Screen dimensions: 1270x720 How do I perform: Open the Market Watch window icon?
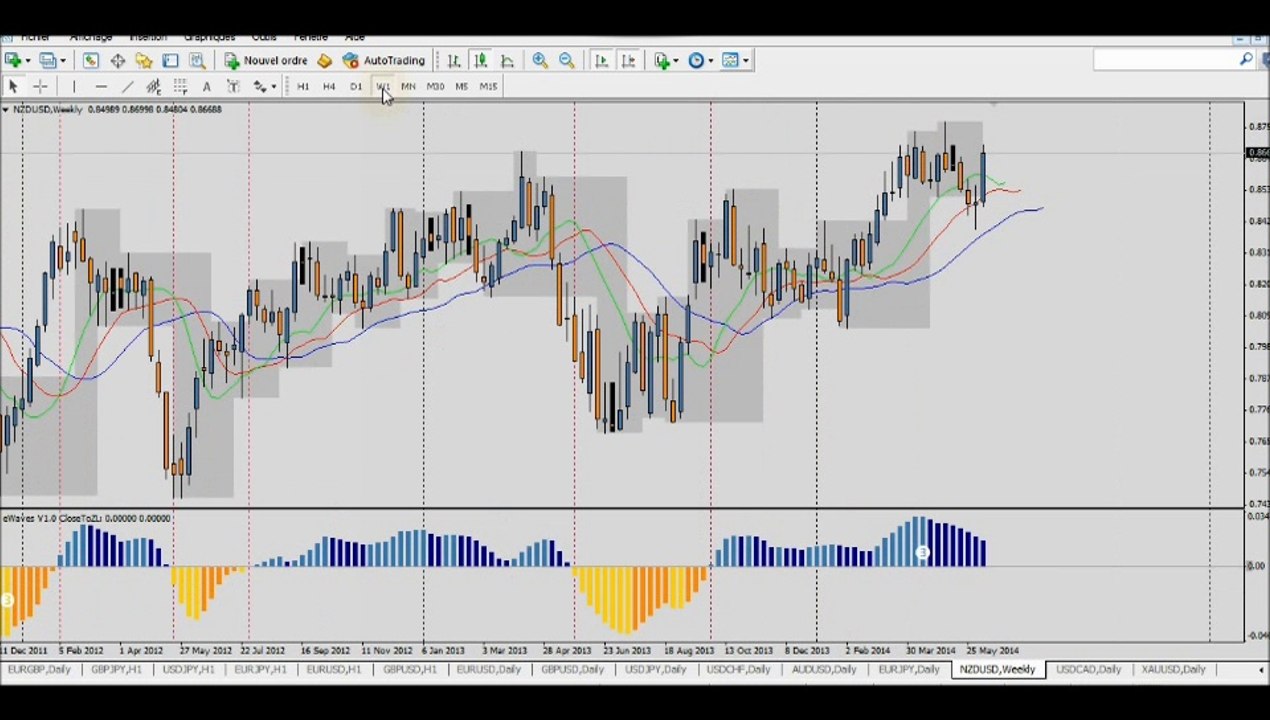[91, 61]
